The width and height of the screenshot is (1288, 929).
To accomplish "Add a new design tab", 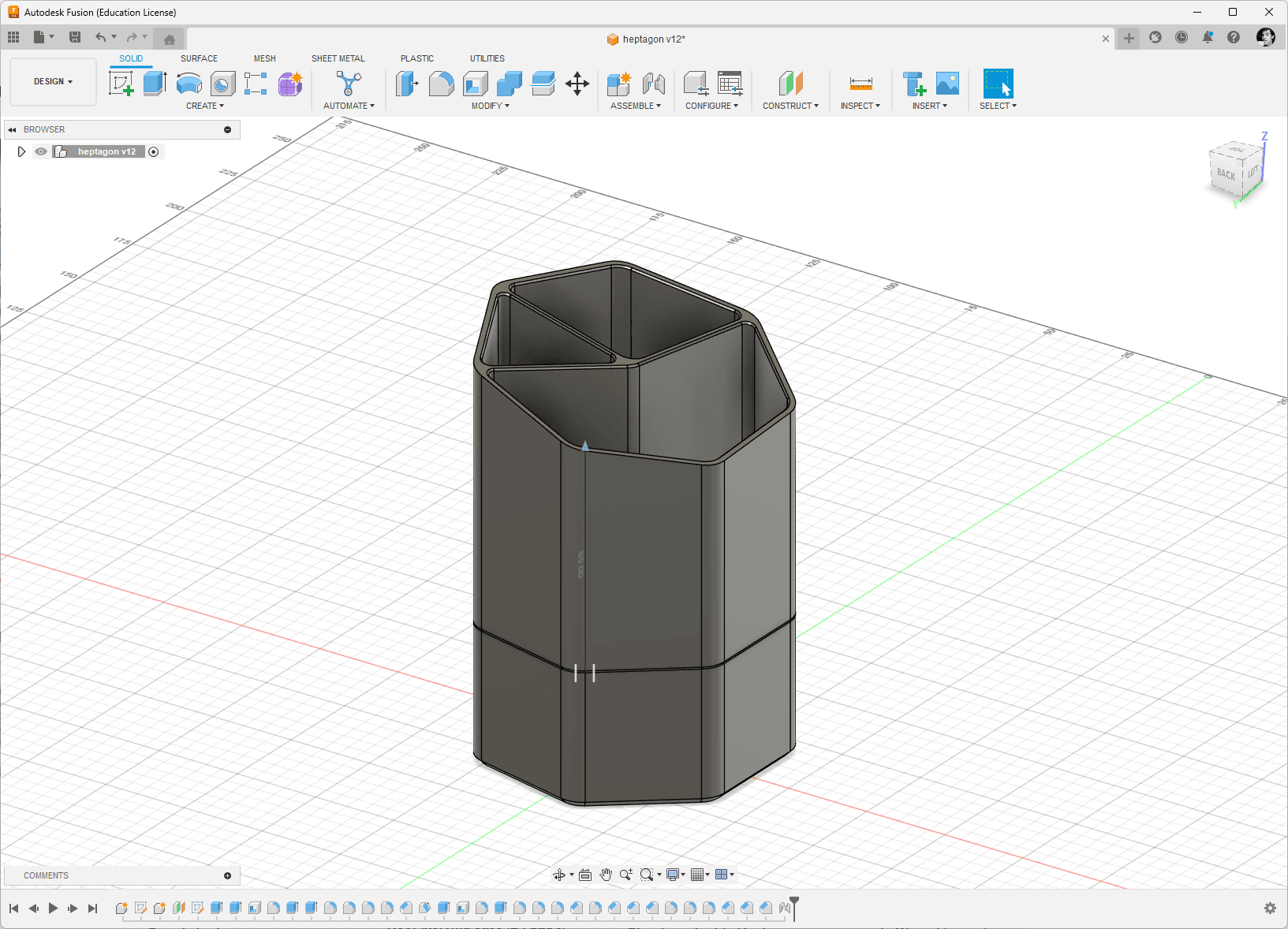I will coord(1129,38).
